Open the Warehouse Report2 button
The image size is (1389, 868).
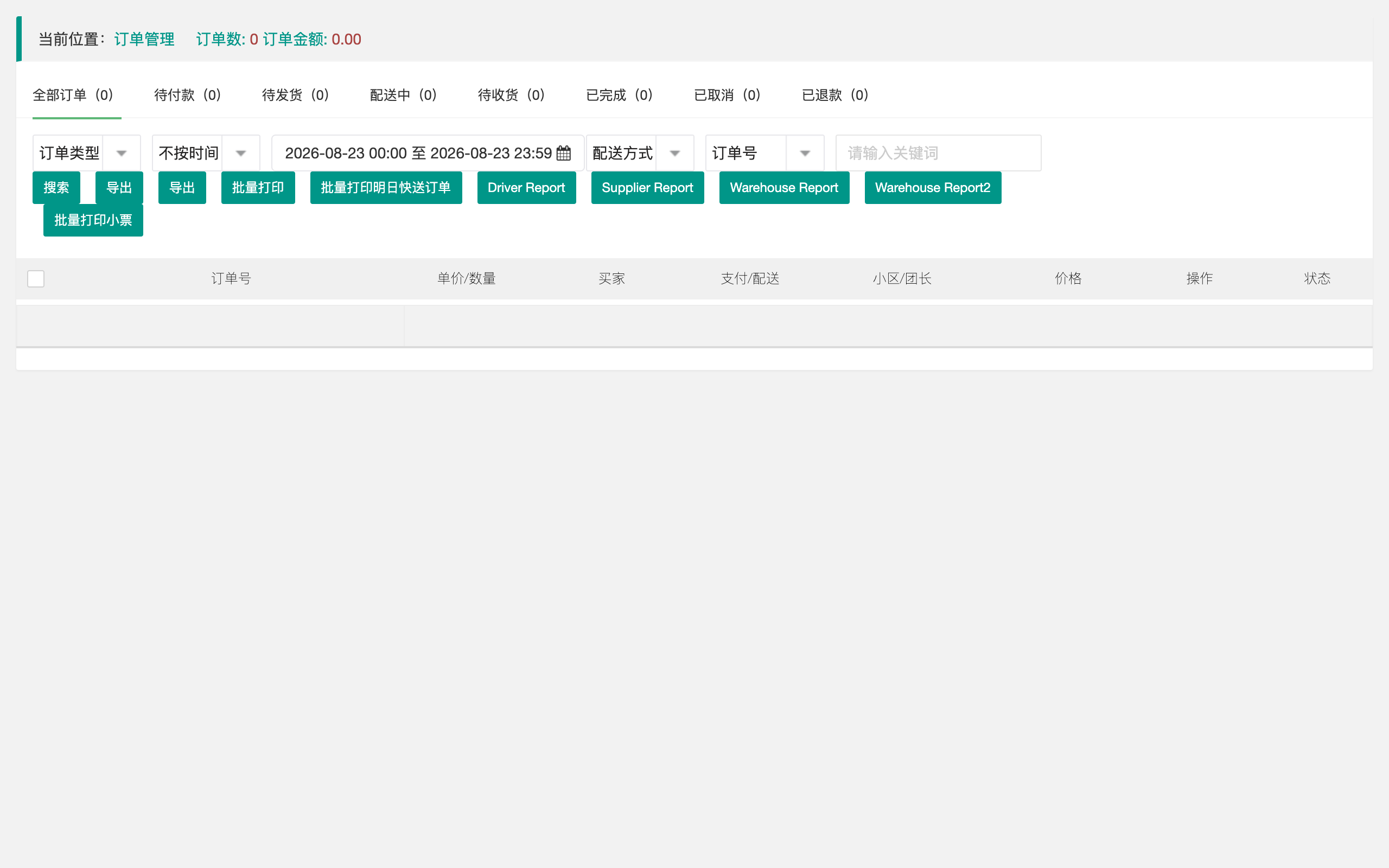[x=933, y=188]
